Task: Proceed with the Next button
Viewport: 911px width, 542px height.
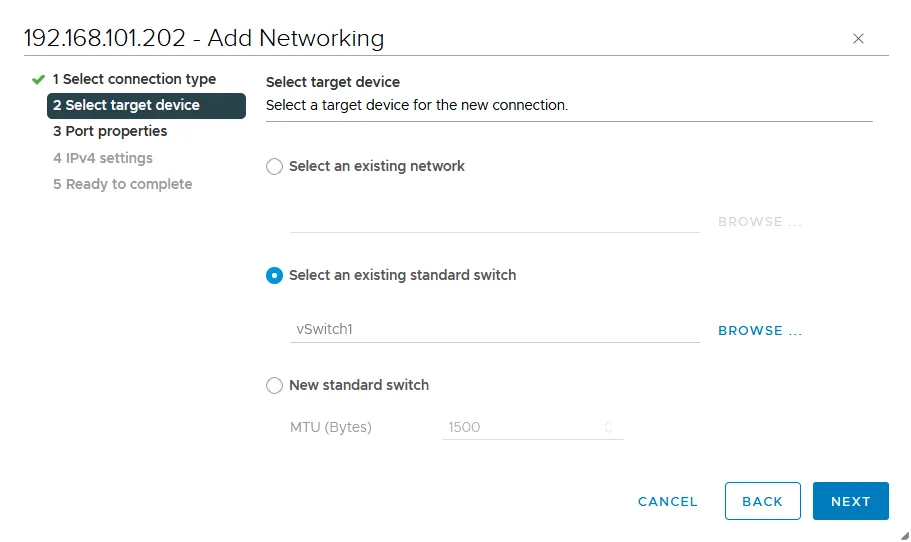Action: [x=850, y=502]
